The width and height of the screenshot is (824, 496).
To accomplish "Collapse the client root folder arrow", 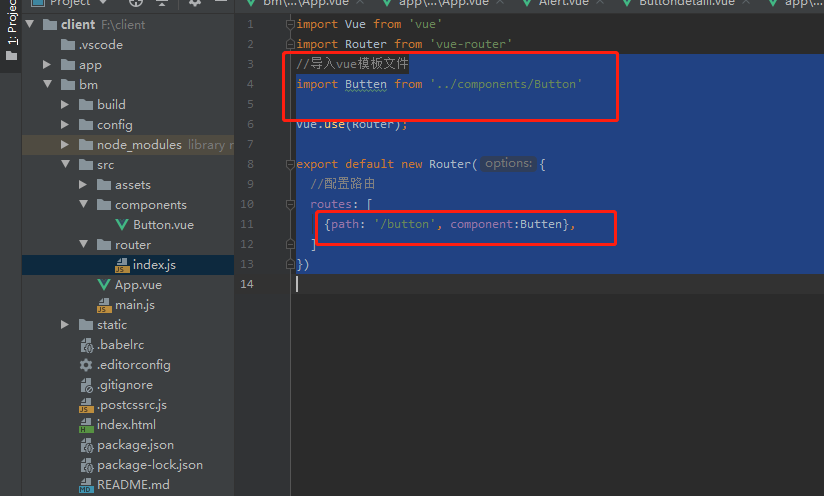I will [30, 24].
